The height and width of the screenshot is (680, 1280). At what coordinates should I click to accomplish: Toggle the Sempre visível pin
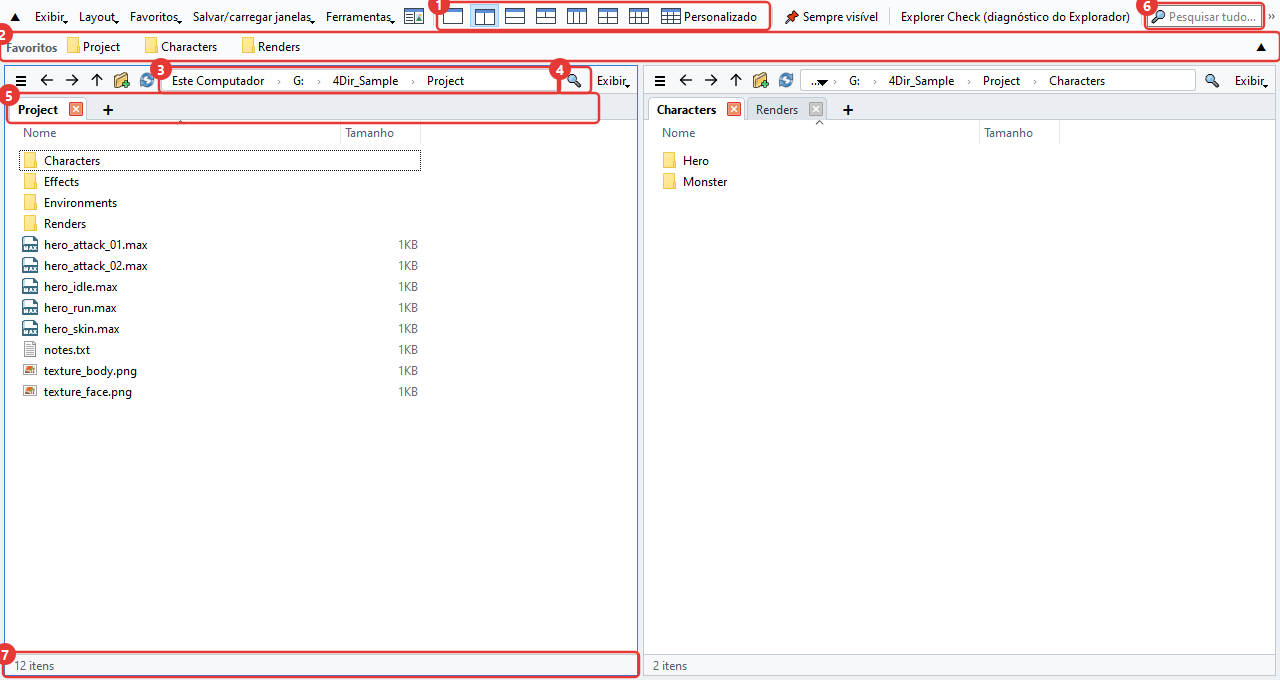[x=831, y=17]
